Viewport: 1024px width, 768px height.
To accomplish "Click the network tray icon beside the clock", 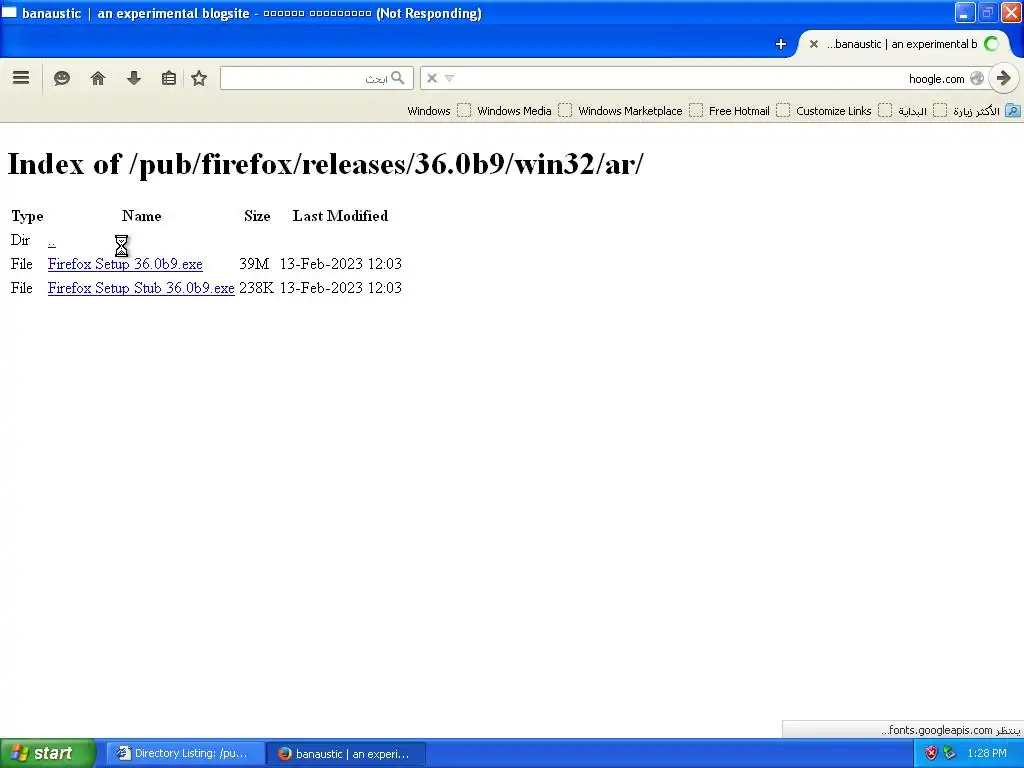I will (x=950, y=754).
